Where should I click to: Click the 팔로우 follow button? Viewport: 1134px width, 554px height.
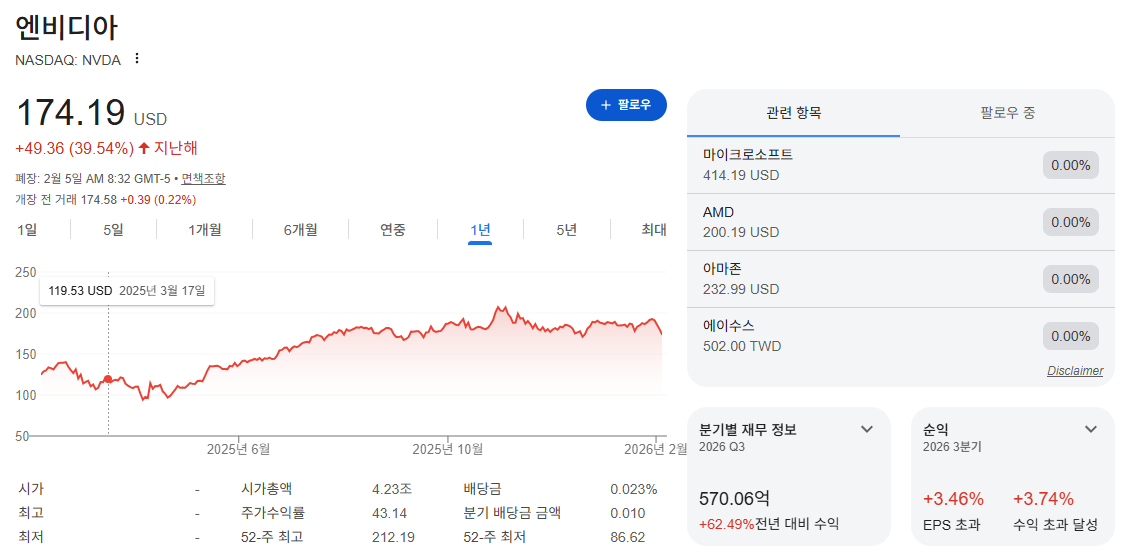626,105
